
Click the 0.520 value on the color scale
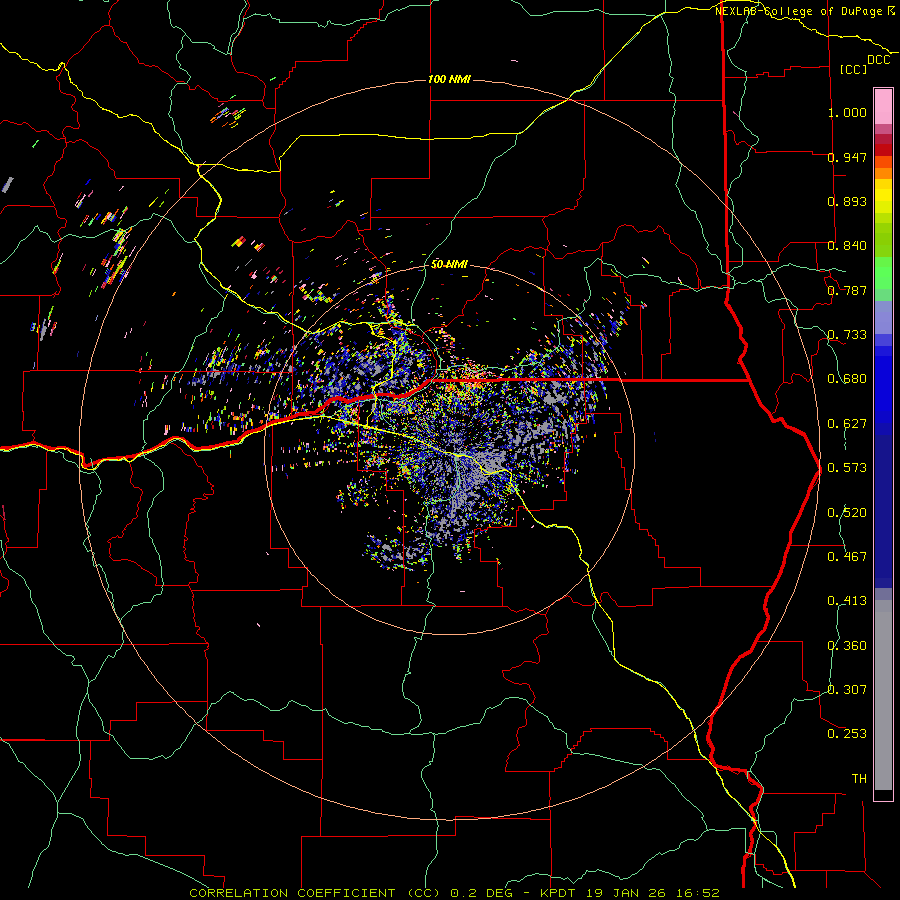click(x=847, y=513)
